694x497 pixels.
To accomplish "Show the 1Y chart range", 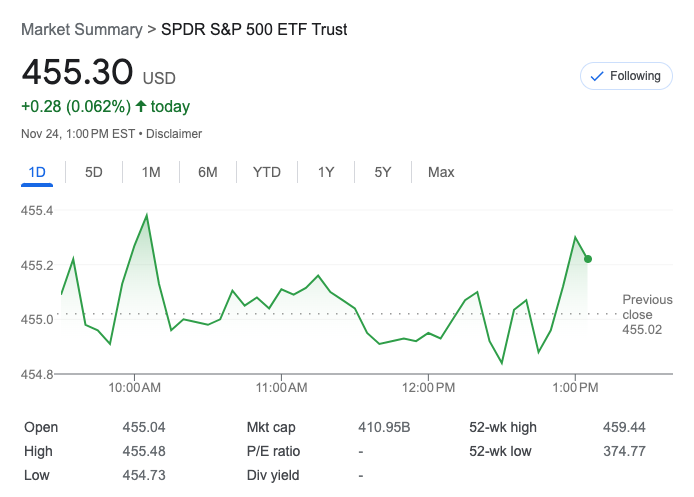I will (326, 172).
